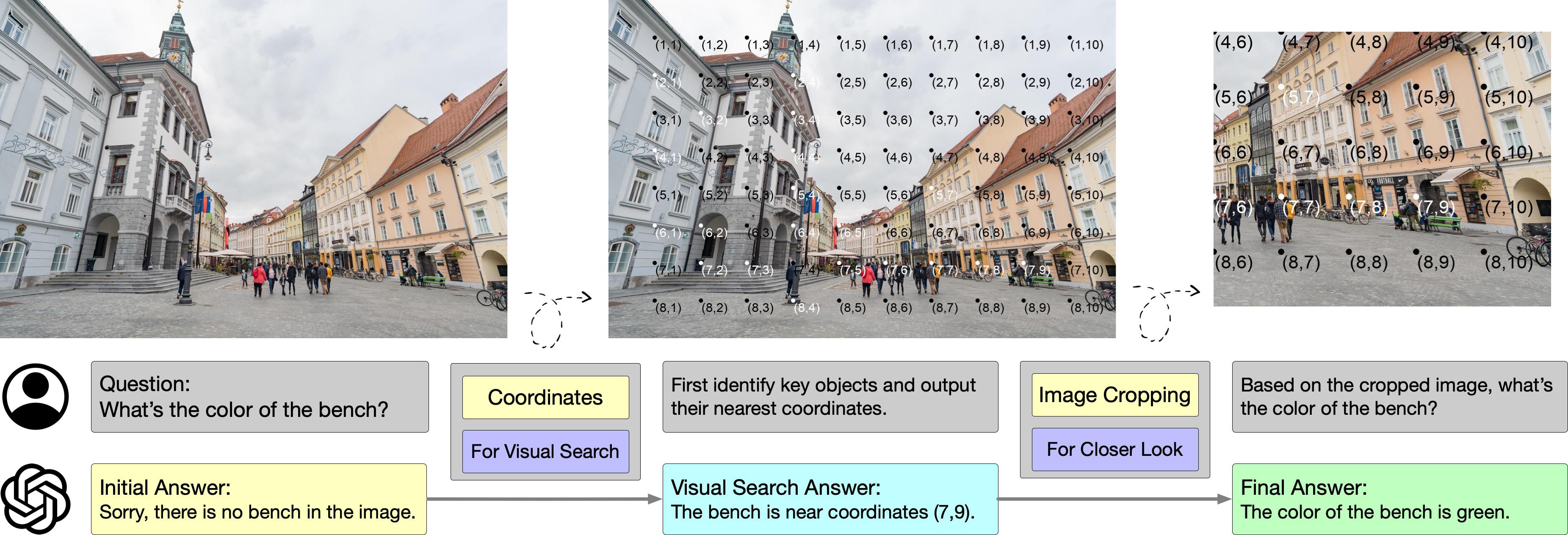1568x535 pixels.
Task: Click the For Closer Look label
Action: pos(1114,449)
